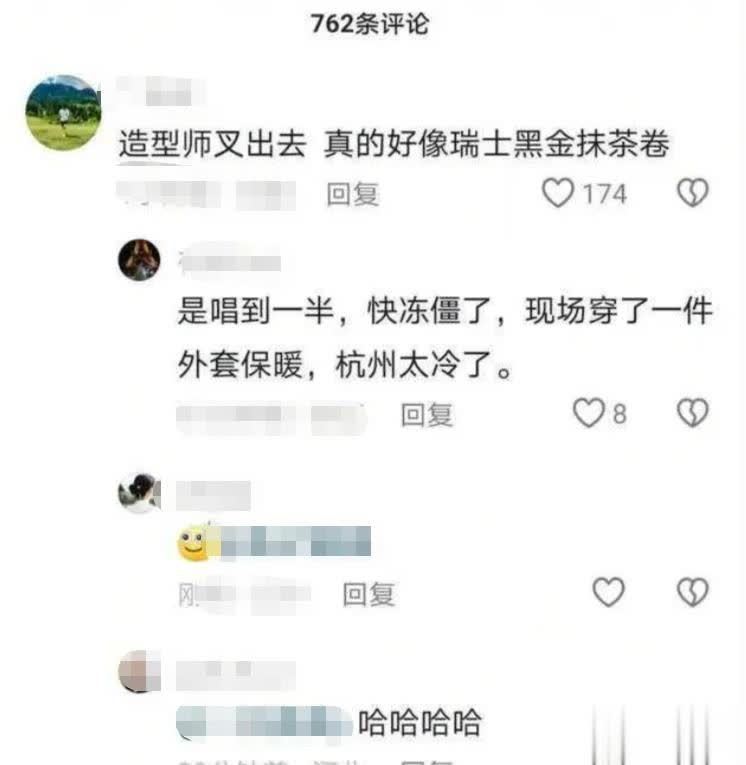
Task: Tap the 是唱到一半 reply text
Action: pos(444,337)
